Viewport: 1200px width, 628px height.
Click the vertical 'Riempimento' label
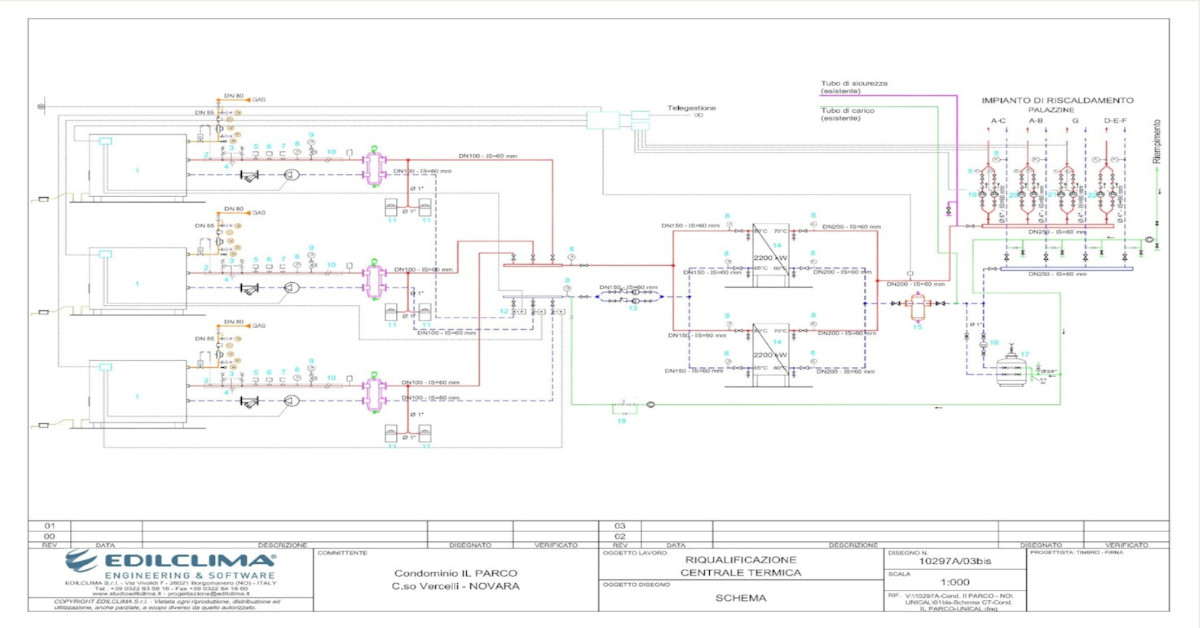(x=1157, y=142)
